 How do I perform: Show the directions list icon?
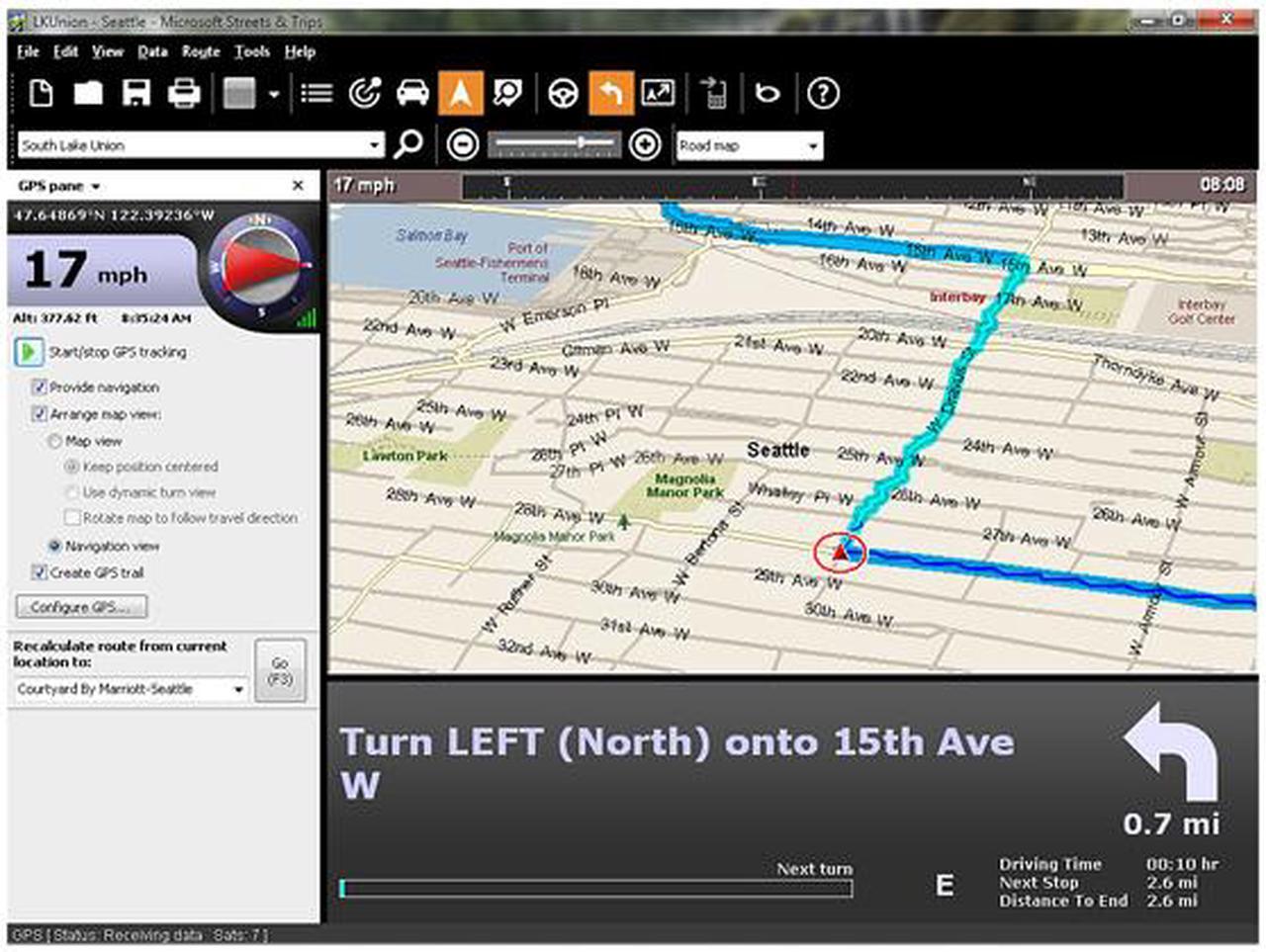click(316, 93)
